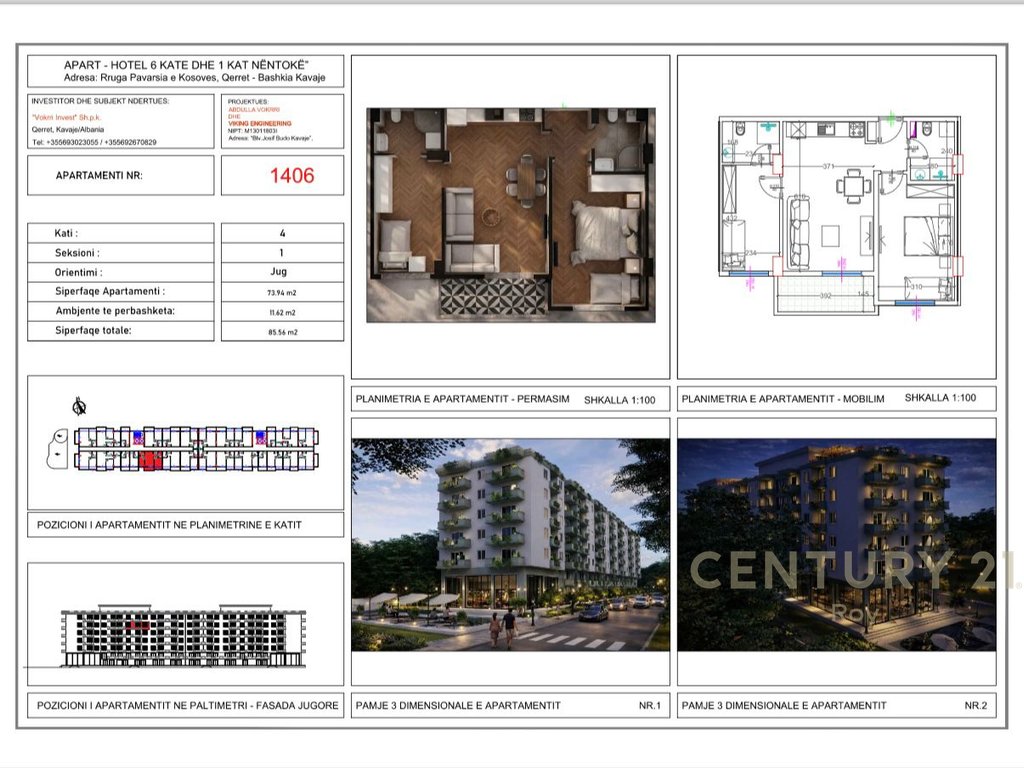Click the APART - HOTEL title header
1024x768 pixels.
point(186,63)
